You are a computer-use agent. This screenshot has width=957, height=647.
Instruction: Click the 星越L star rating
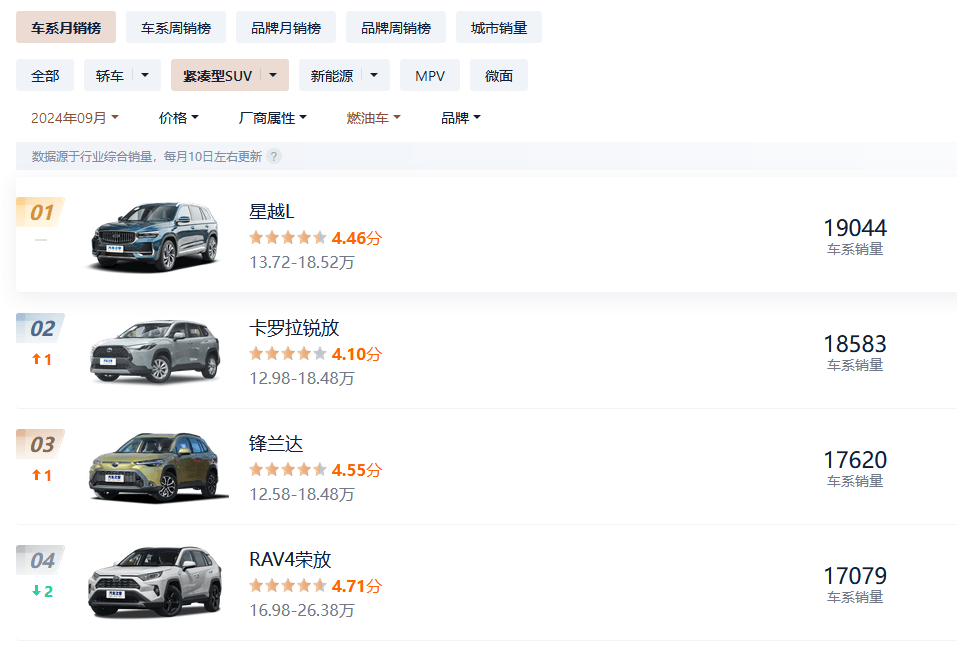(x=288, y=238)
